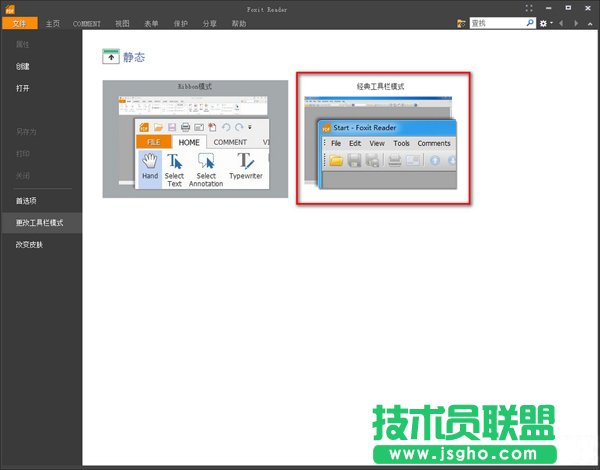Click the Foxit Reader logo icon
This screenshot has height=470, width=600.
10,8
